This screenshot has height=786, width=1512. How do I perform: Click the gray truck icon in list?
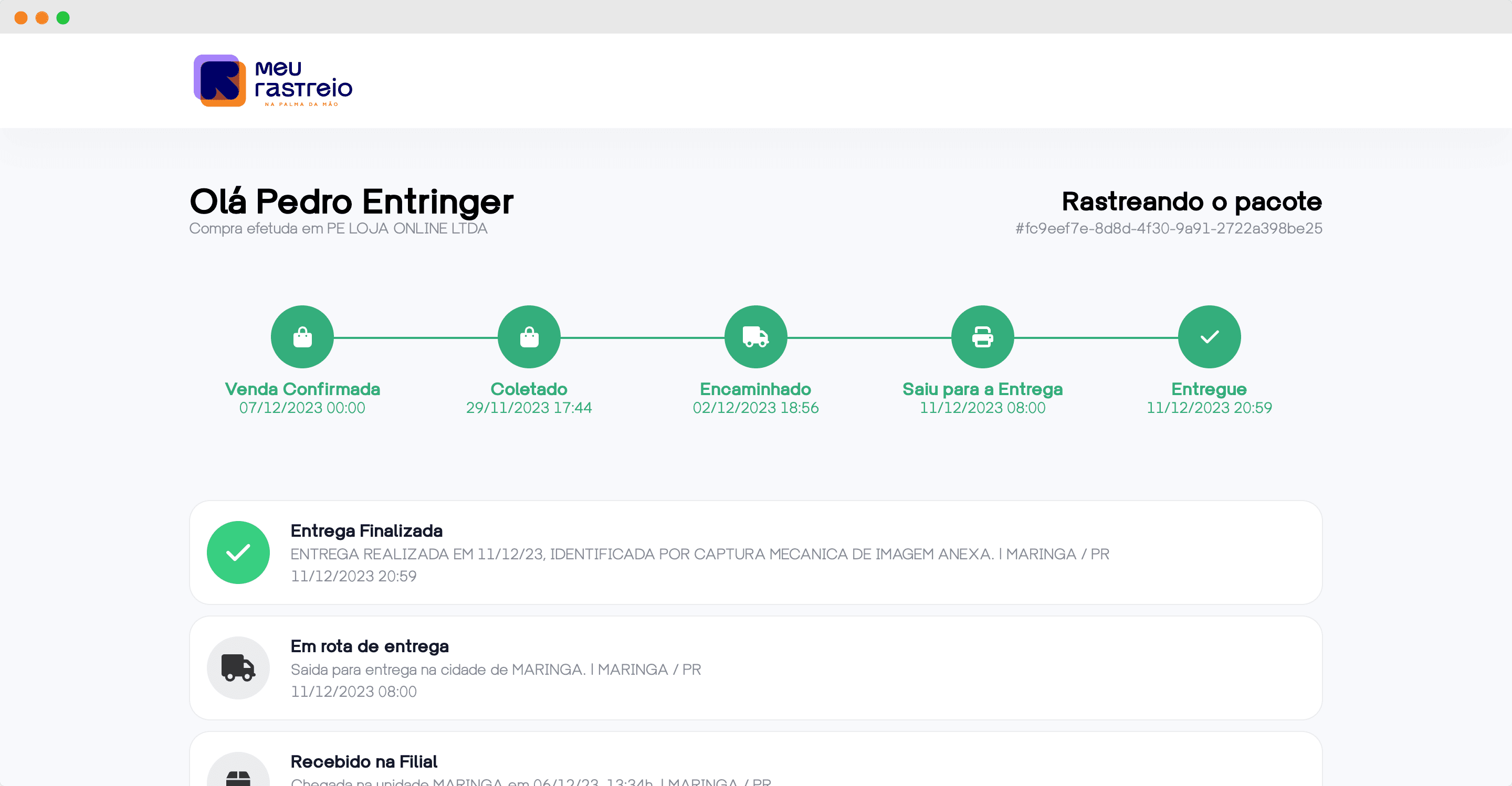coord(238,667)
